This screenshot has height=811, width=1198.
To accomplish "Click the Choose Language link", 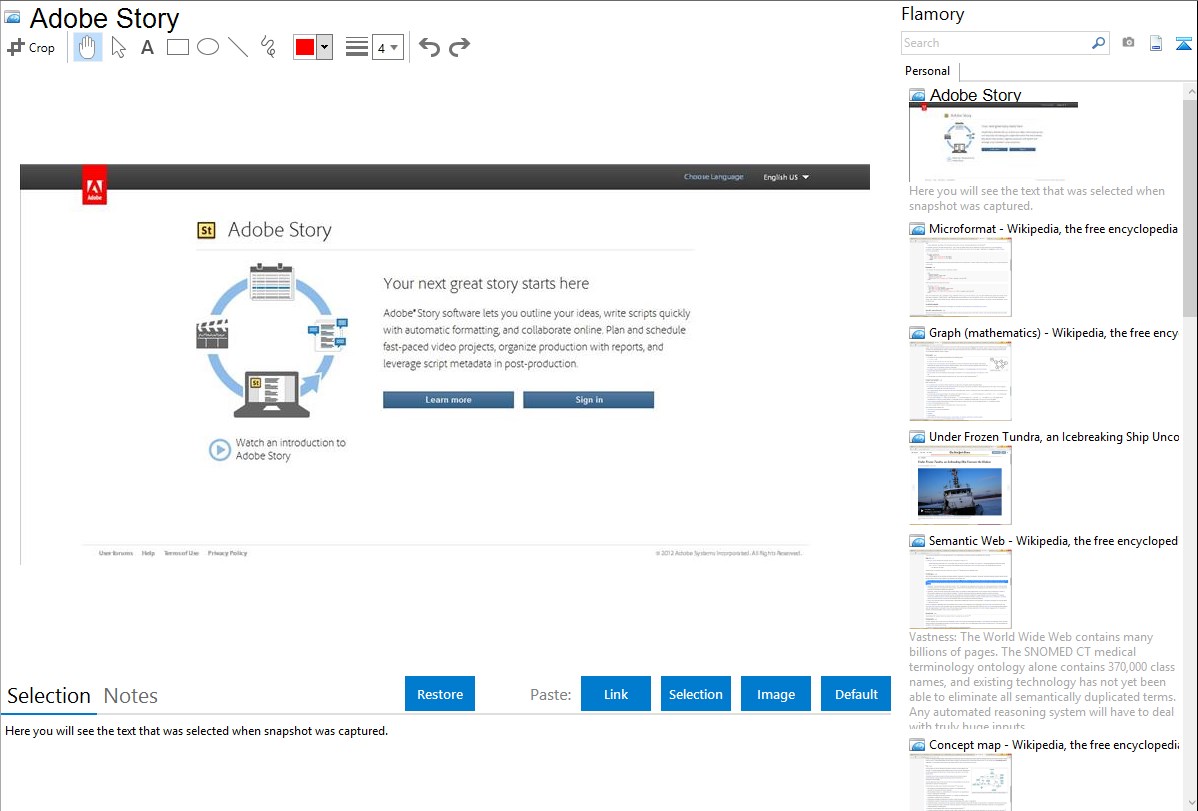I will coord(714,177).
